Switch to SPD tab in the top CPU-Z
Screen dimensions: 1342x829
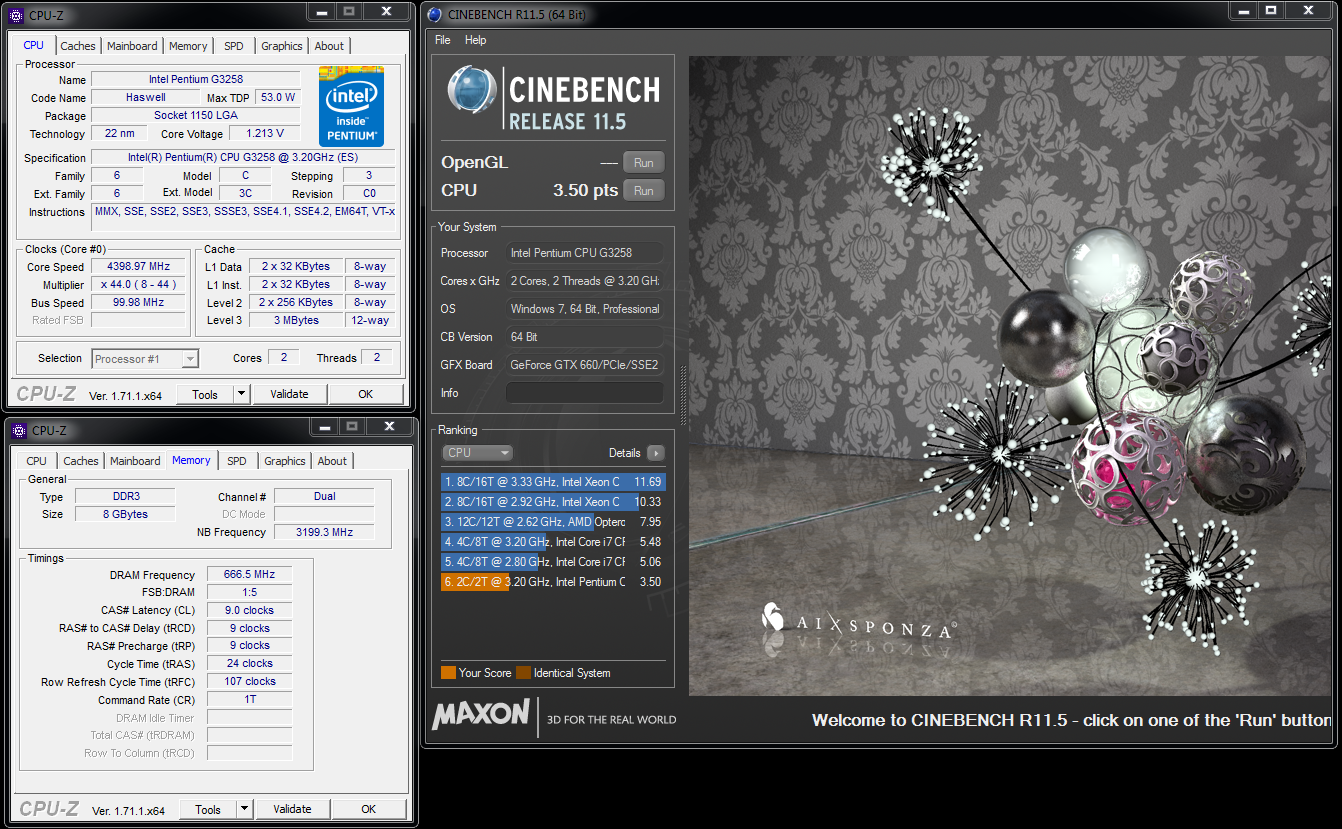pos(233,46)
